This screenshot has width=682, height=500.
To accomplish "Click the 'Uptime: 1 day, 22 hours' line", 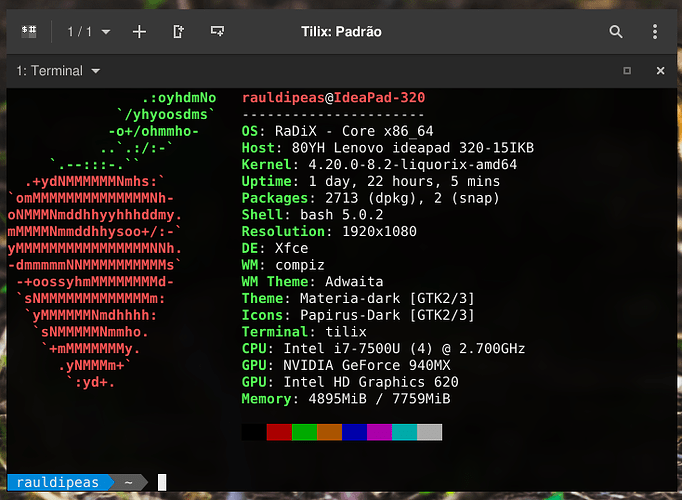I will pos(371,181).
